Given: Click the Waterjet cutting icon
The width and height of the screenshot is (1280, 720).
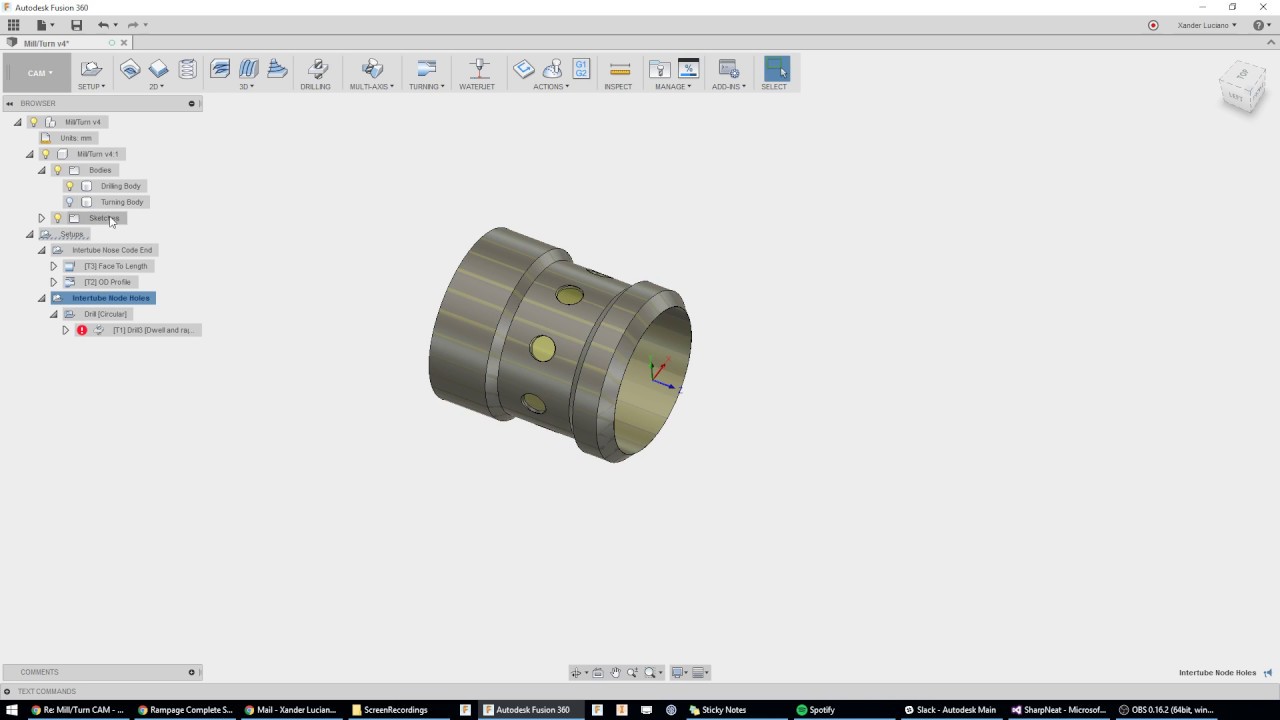Looking at the screenshot, I should tap(479, 68).
